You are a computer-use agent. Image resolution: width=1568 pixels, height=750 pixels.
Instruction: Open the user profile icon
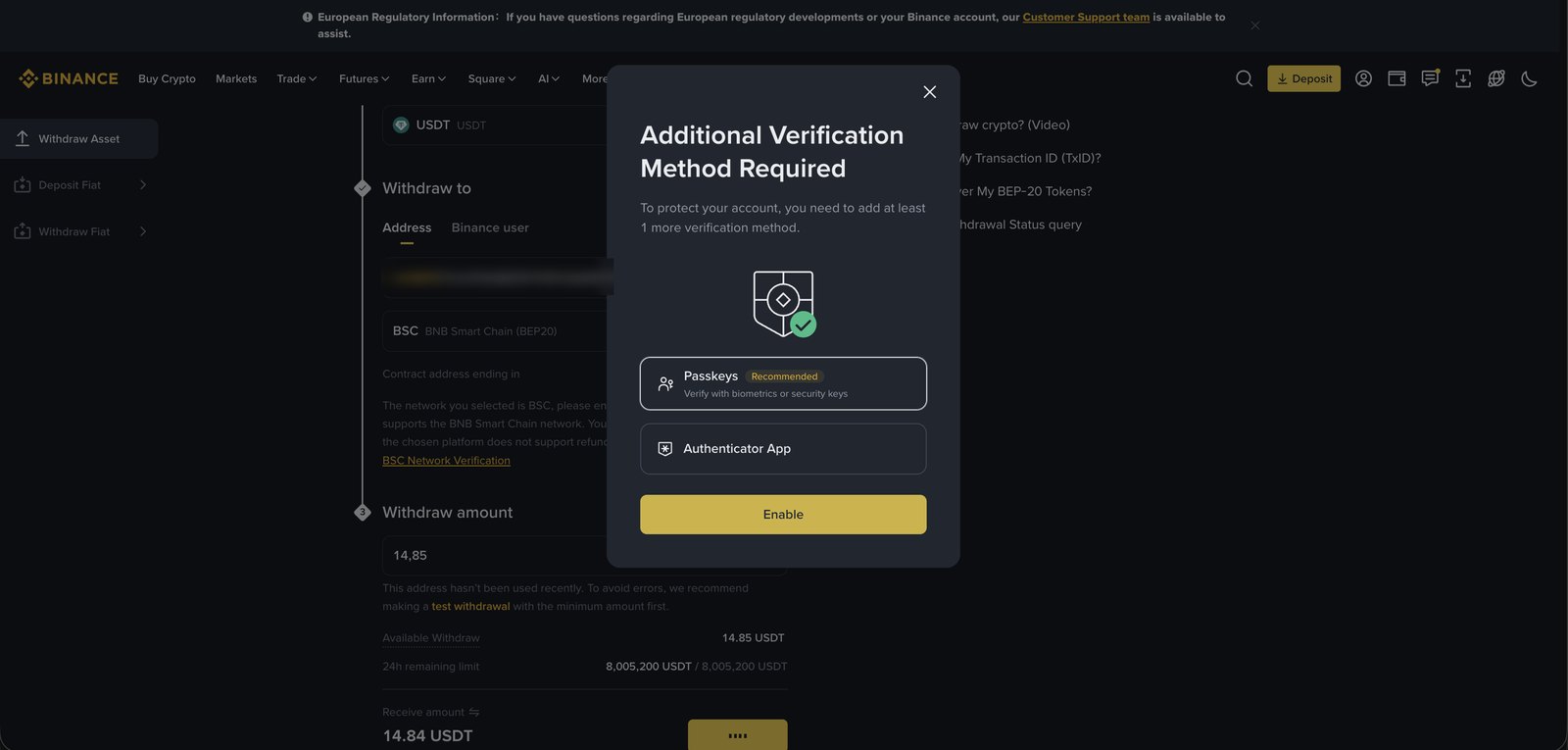1363,78
